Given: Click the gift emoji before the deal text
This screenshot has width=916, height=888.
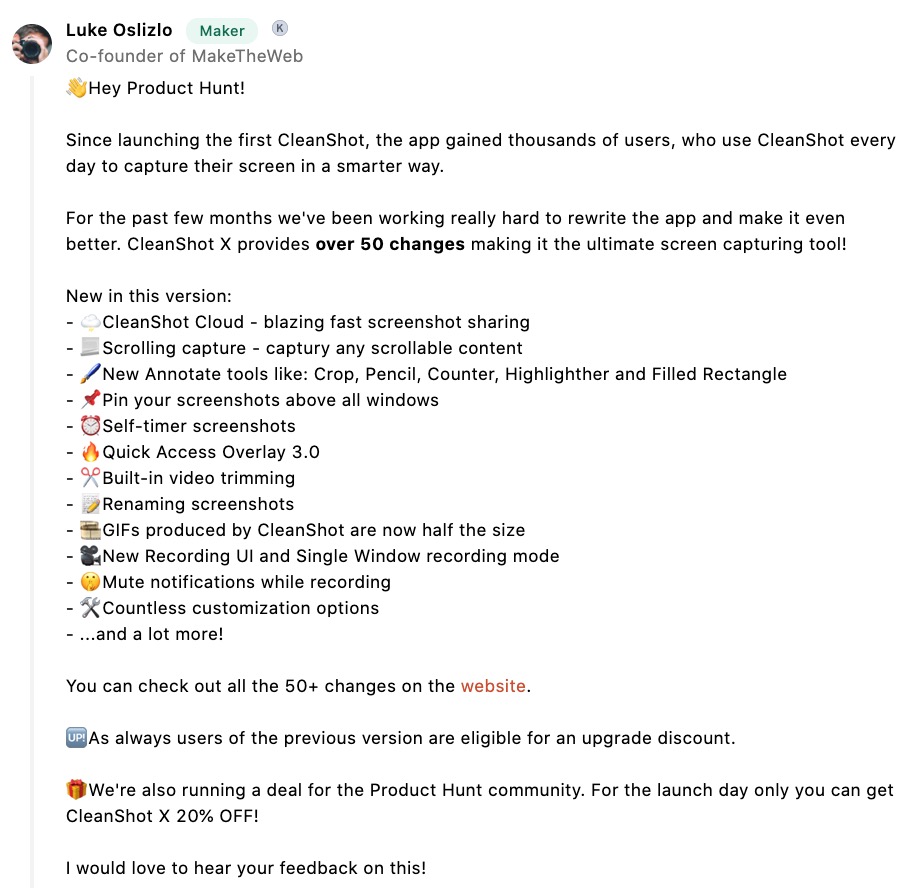Looking at the screenshot, I should pyautogui.click(x=77, y=790).
